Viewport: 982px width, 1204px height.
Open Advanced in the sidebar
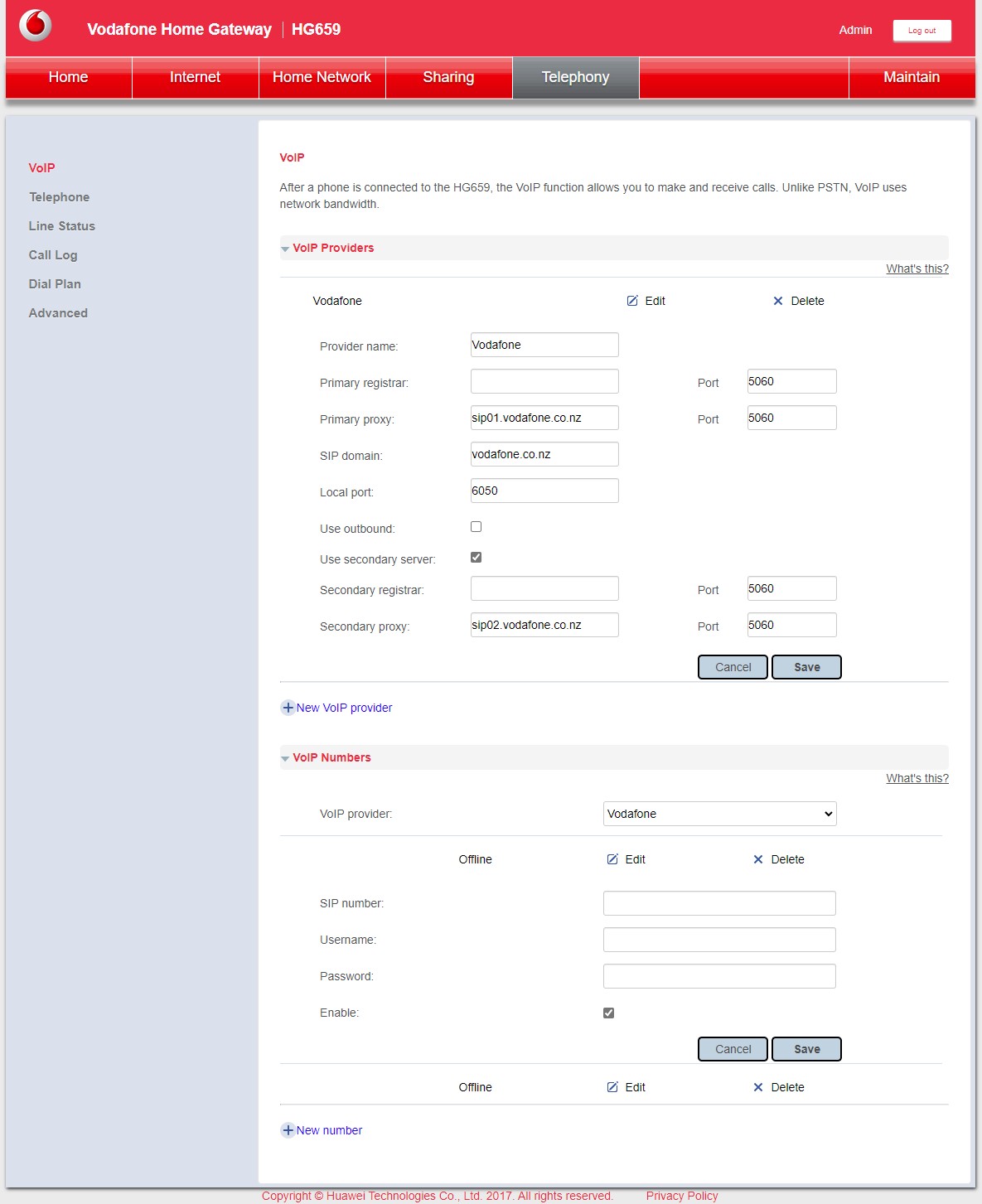tap(58, 313)
